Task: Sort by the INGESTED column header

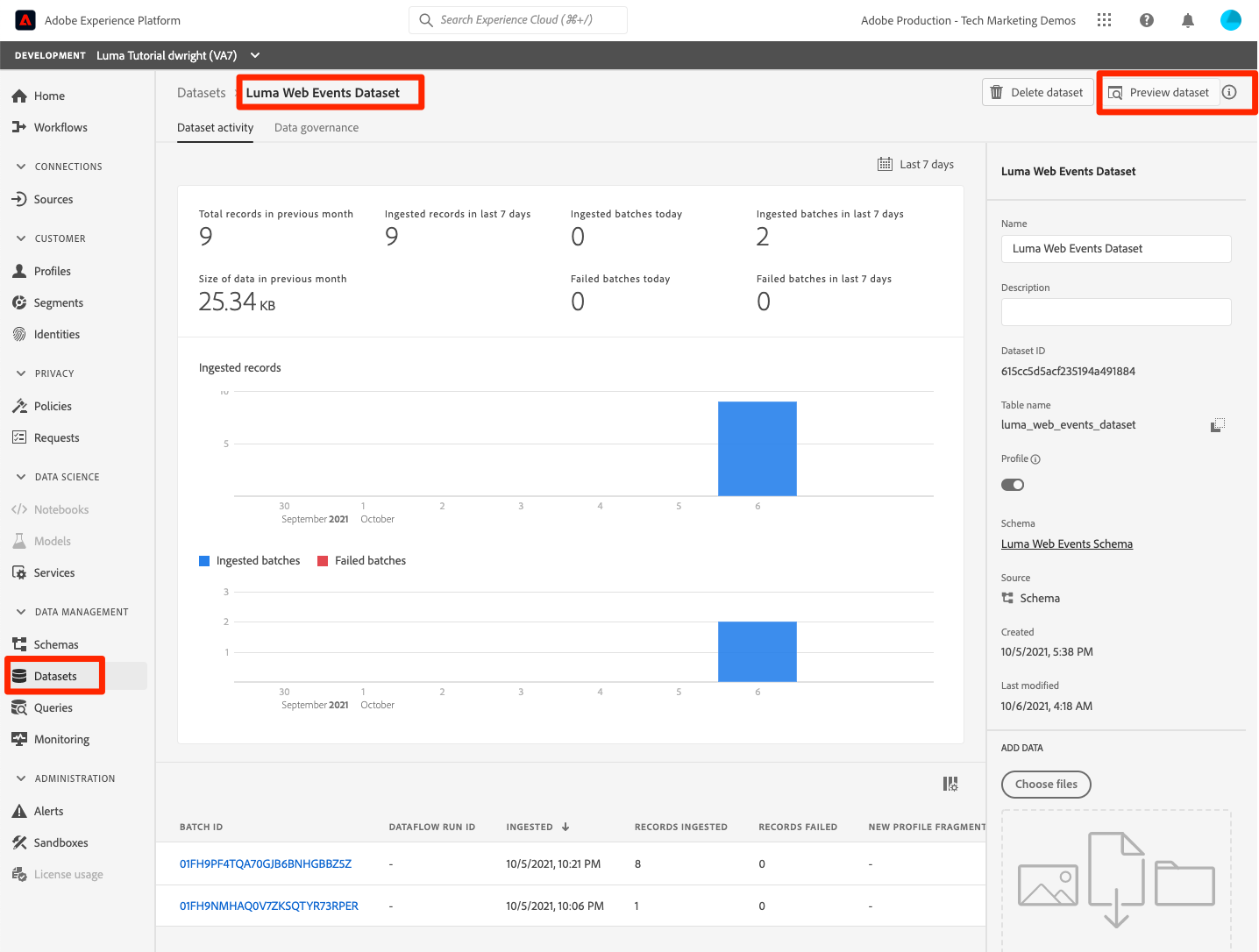Action: pyautogui.click(x=537, y=827)
